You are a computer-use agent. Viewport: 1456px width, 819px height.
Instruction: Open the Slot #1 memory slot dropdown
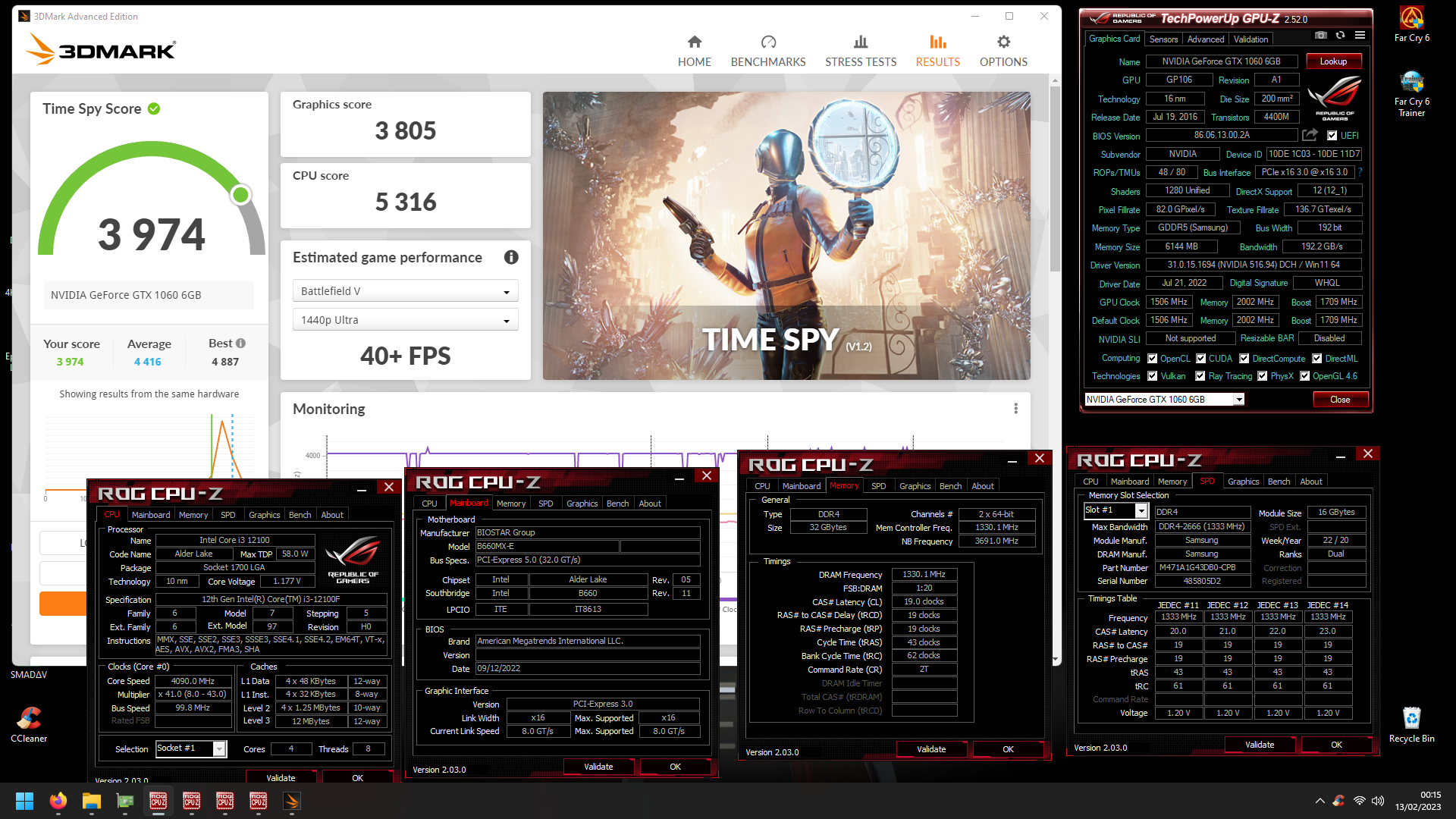pos(1116,510)
